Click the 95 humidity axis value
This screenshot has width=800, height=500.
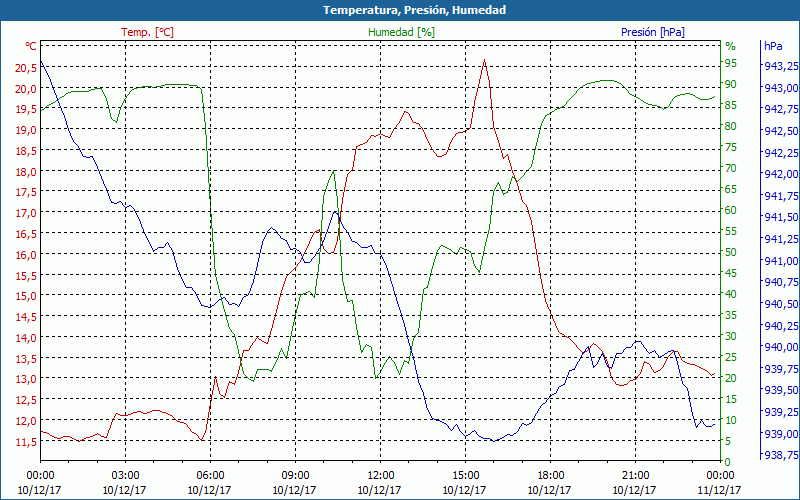point(731,63)
